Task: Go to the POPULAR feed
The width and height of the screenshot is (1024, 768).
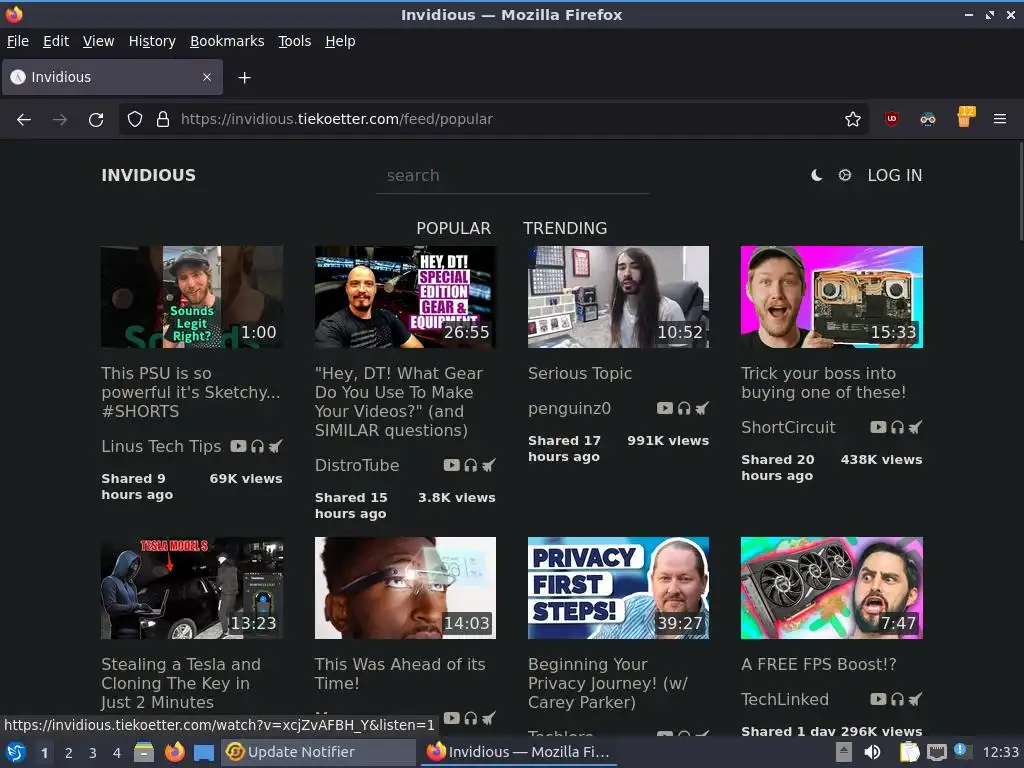Action: (453, 228)
